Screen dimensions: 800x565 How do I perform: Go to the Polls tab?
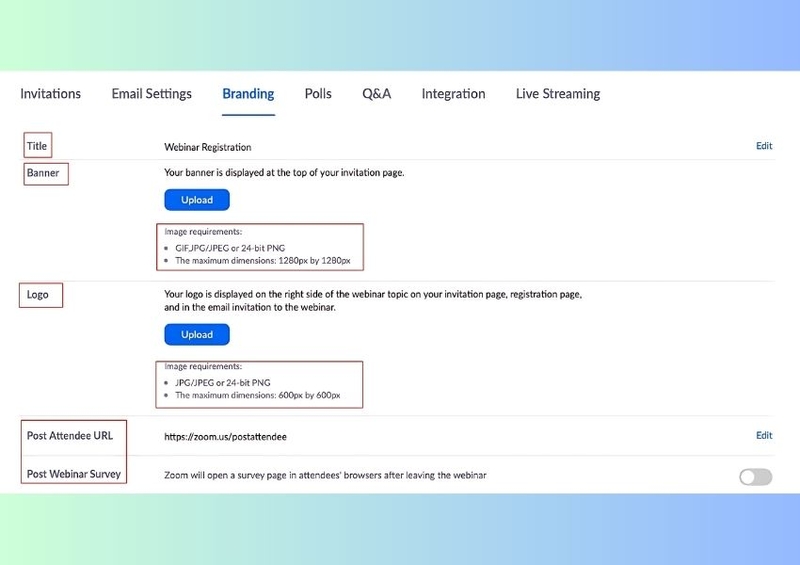pos(318,94)
